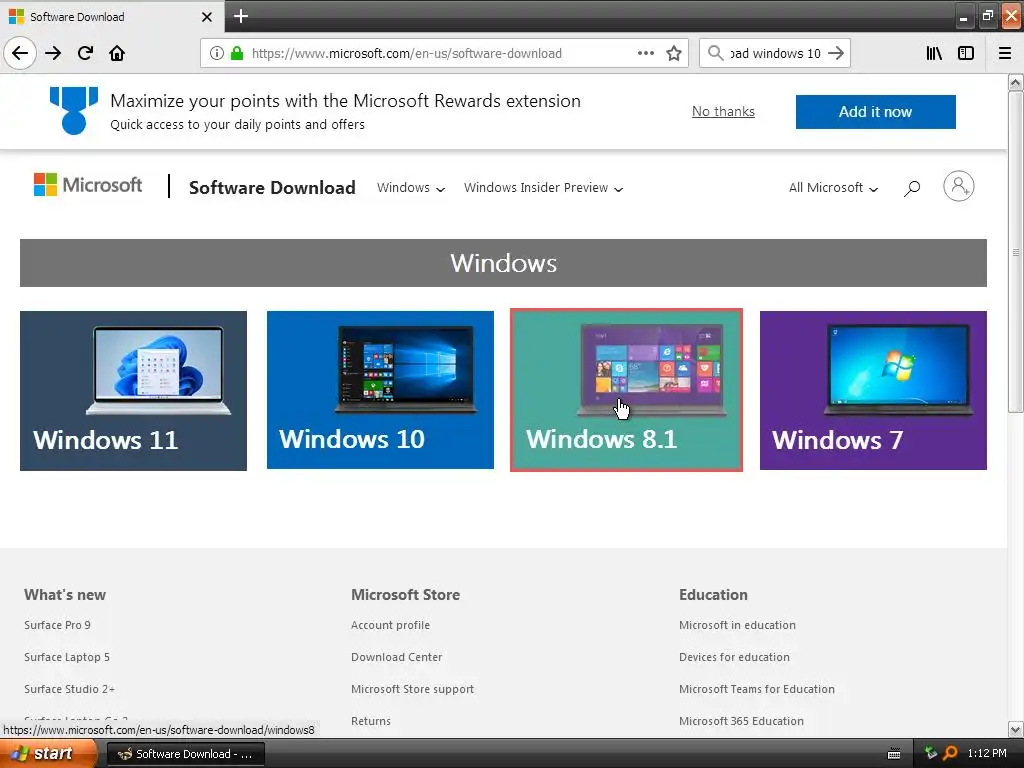Select the Windows 8.1 tile

[626, 390]
